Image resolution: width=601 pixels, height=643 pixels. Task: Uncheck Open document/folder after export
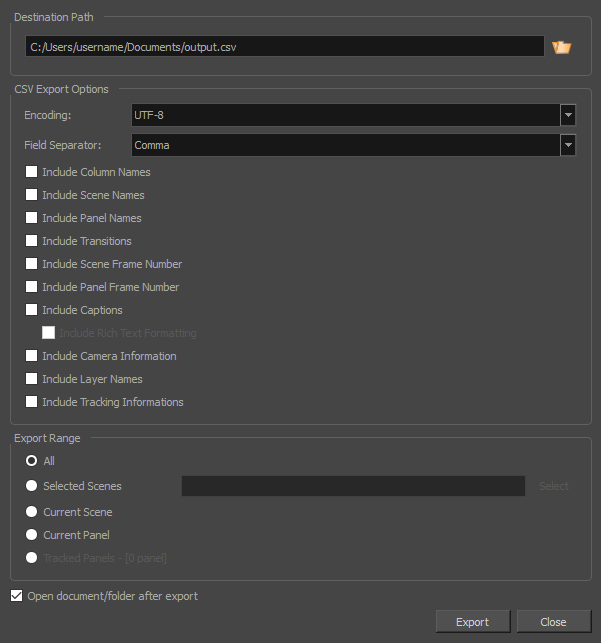click(16, 596)
